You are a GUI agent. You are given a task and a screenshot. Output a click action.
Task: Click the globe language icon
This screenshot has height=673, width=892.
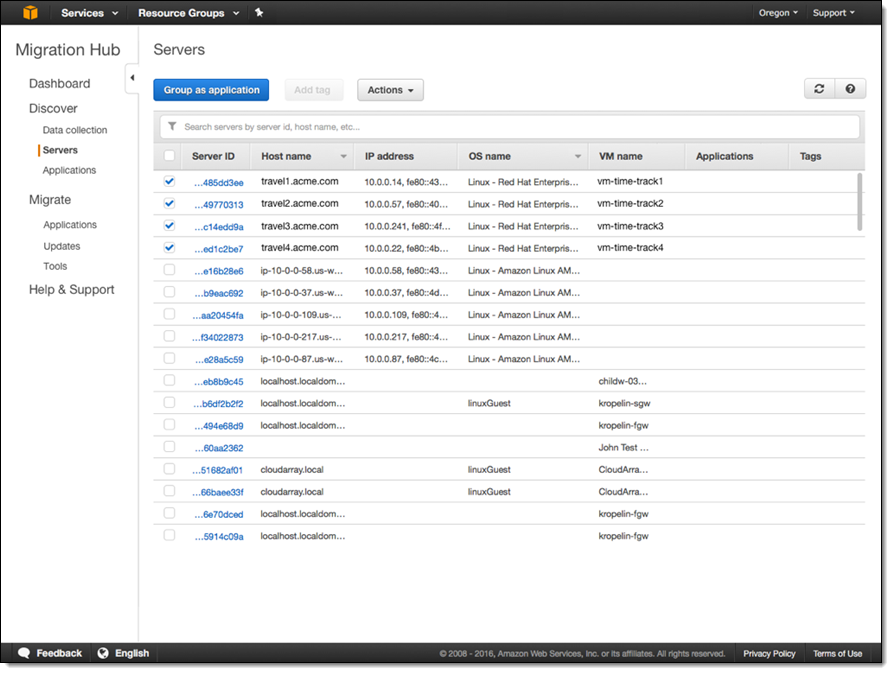(x=103, y=653)
